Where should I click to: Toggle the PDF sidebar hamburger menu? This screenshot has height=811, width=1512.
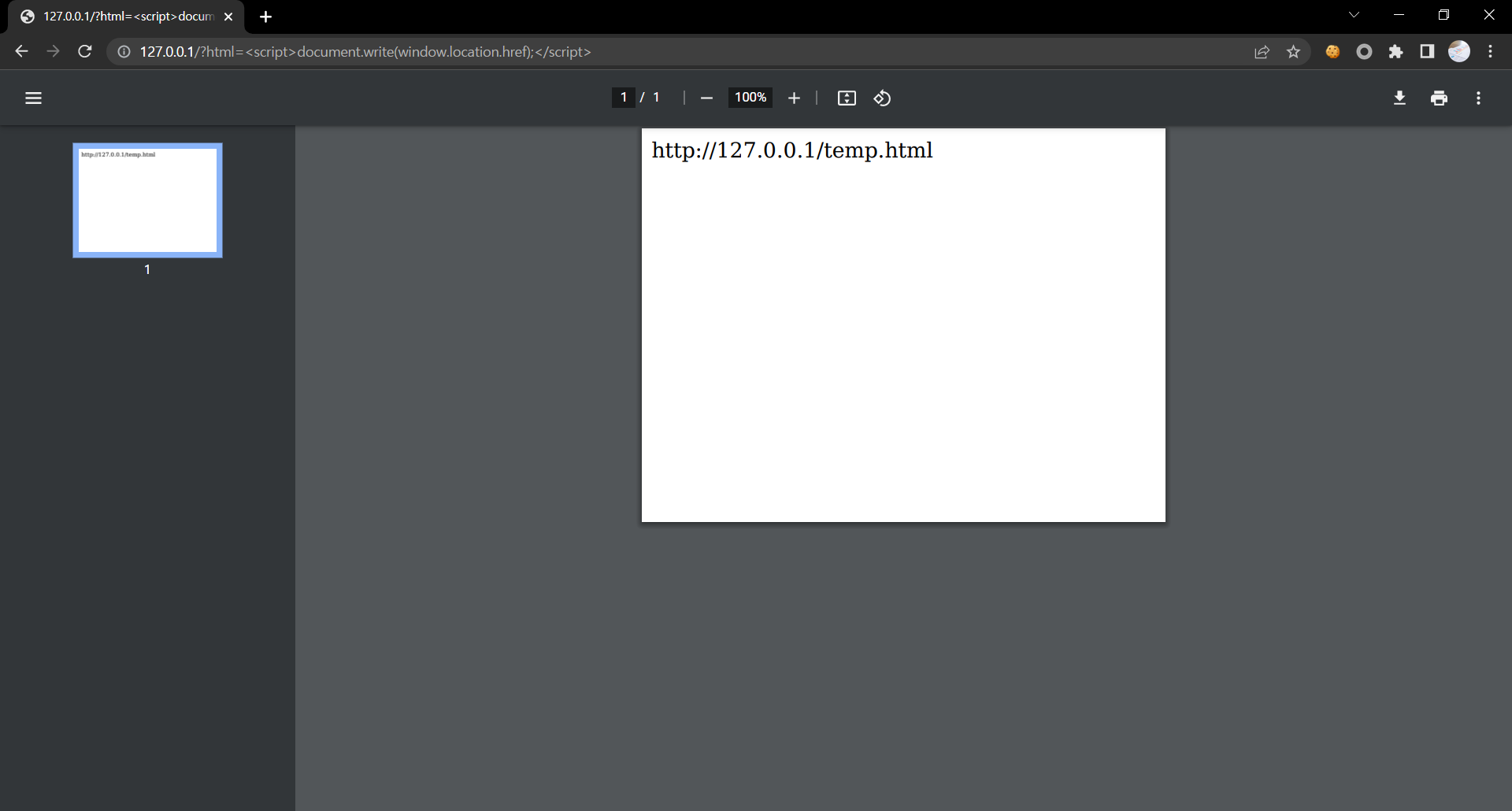(33, 98)
